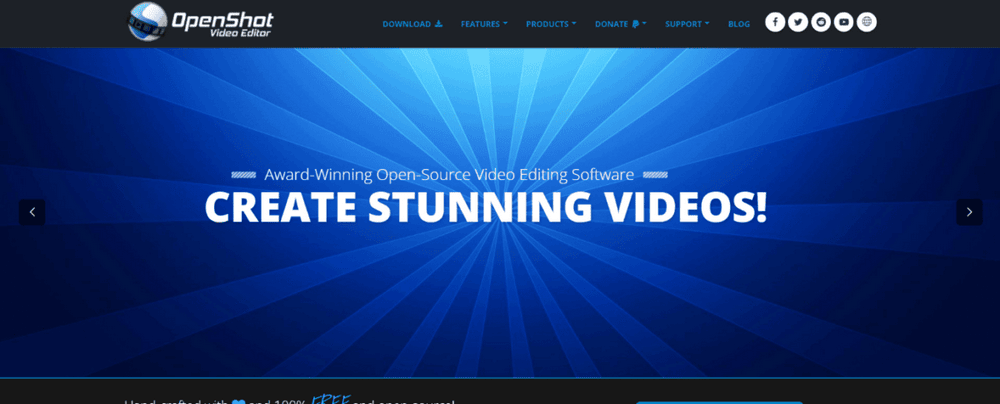This screenshot has width=1000, height=404.
Task: Open the Blog page from the navbar
Action: pyautogui.click(x=739, y=24)
